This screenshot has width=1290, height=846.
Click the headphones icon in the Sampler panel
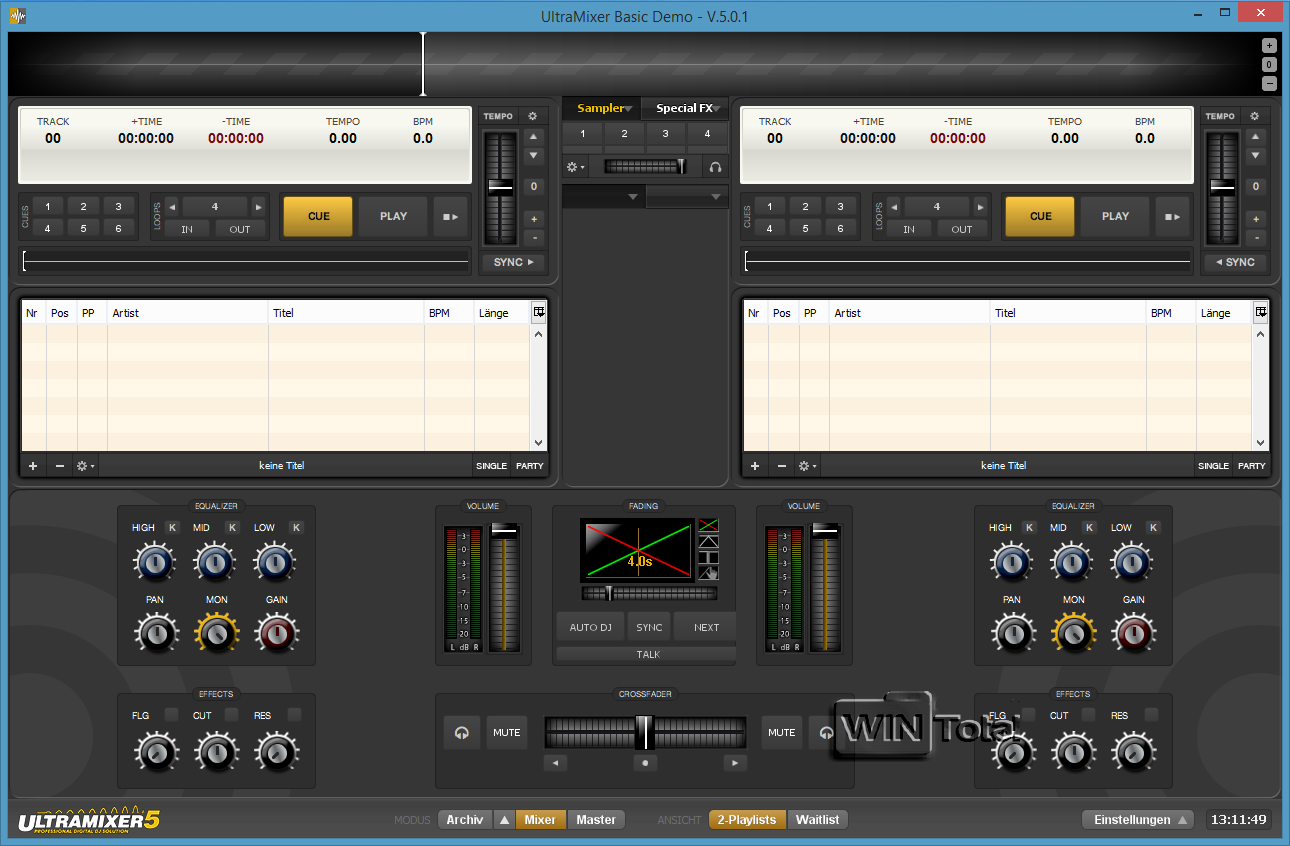pos(715,167)
